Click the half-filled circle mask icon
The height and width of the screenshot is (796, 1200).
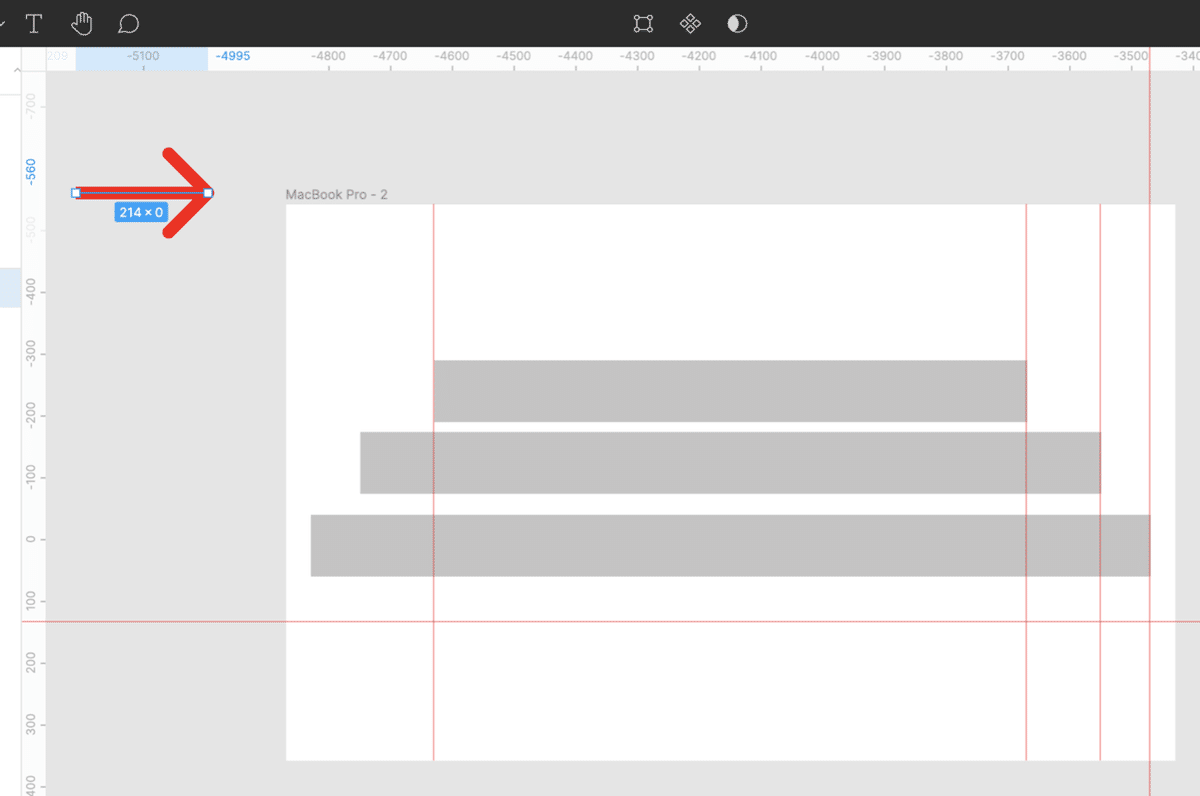(x=737, y=23)
